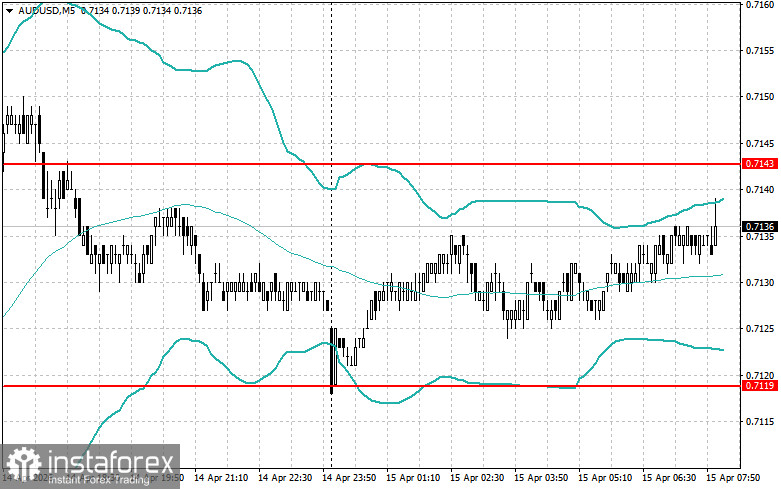Image resolution: width=781 pixels, height=489 pixels.
Task: Click the 15 Apr 06:30 time label
Action: tap(669, 478)
